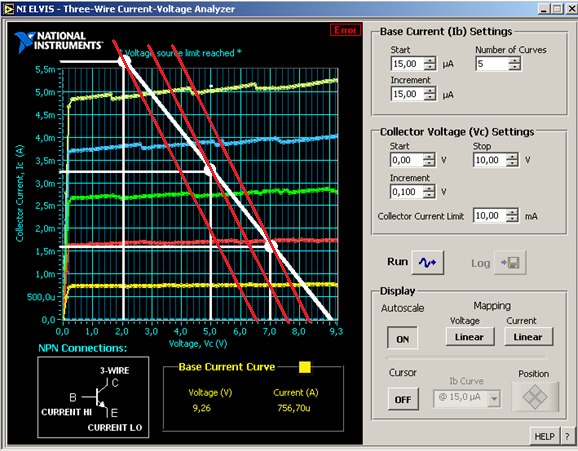Click the 'Voltage, Vc (V)' axis label
The height and width of the screenshot is (451, 578).
pyautogui.click(x=198, y=344)
